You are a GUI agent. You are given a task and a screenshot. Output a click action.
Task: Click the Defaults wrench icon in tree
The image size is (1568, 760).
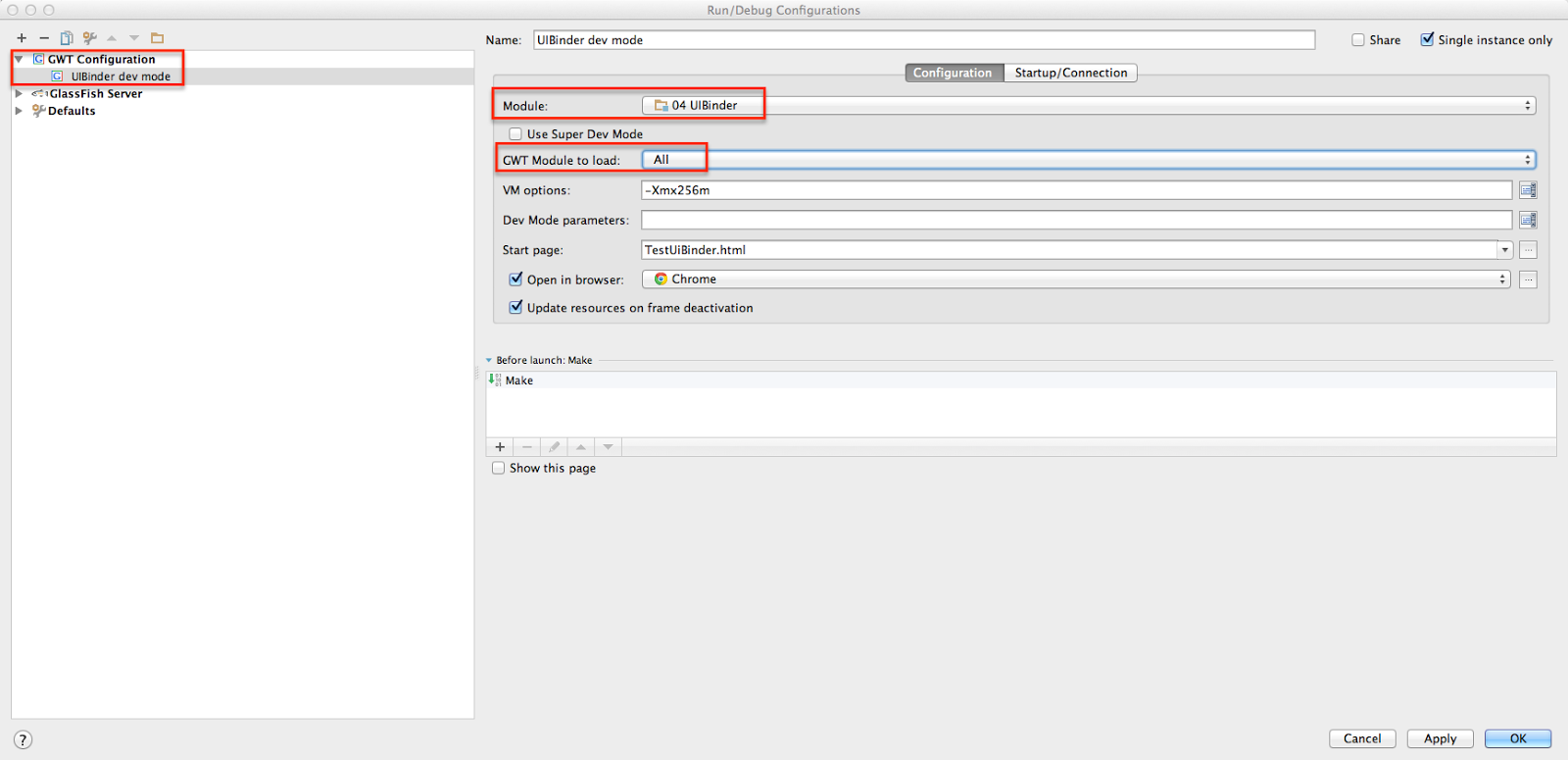click(x=38, y=111)
